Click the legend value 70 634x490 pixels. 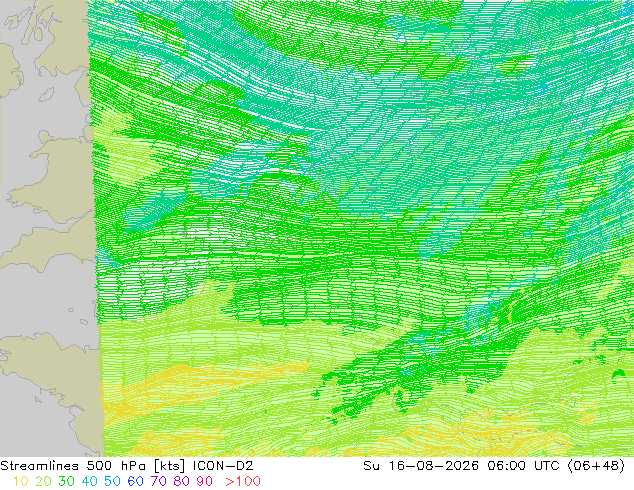click(x=158, y=481)
